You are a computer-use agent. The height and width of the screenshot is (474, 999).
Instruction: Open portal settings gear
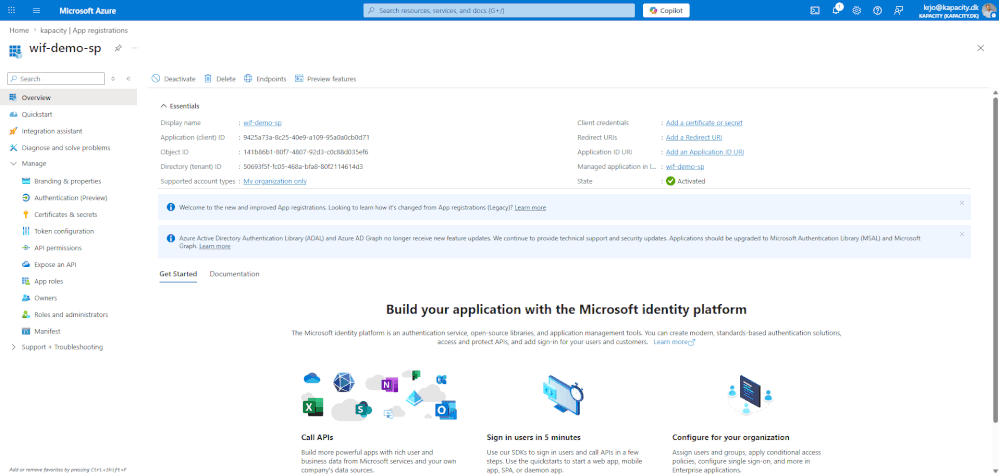(x=856, y=10)
